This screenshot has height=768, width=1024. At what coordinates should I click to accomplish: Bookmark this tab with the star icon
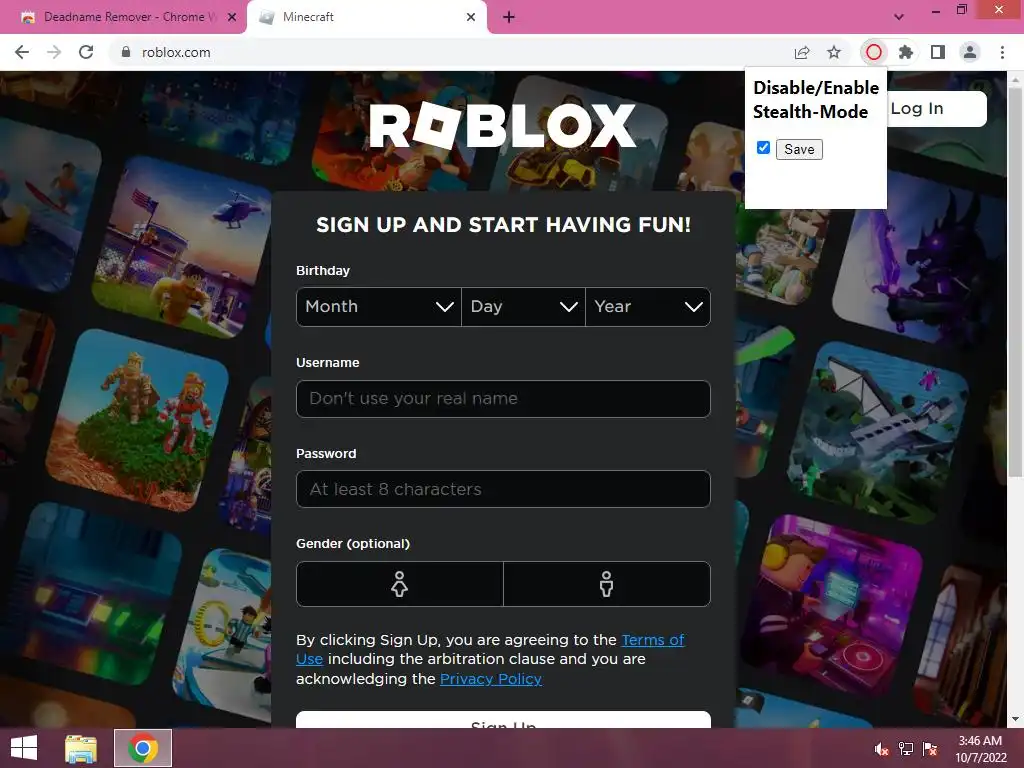click(x=834, y=52)
